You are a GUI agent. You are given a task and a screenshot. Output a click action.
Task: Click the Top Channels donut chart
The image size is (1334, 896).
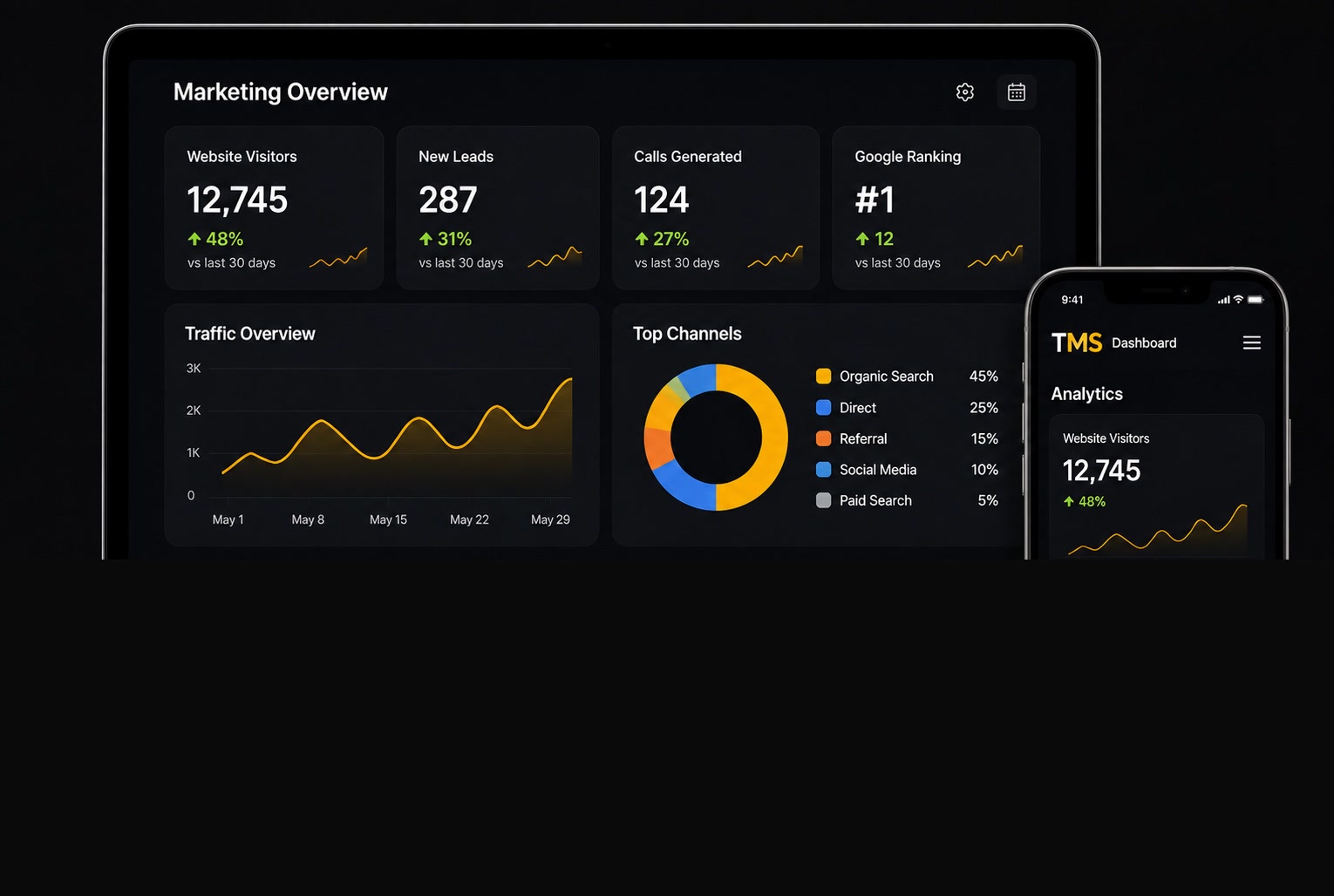tap(716, 438)
